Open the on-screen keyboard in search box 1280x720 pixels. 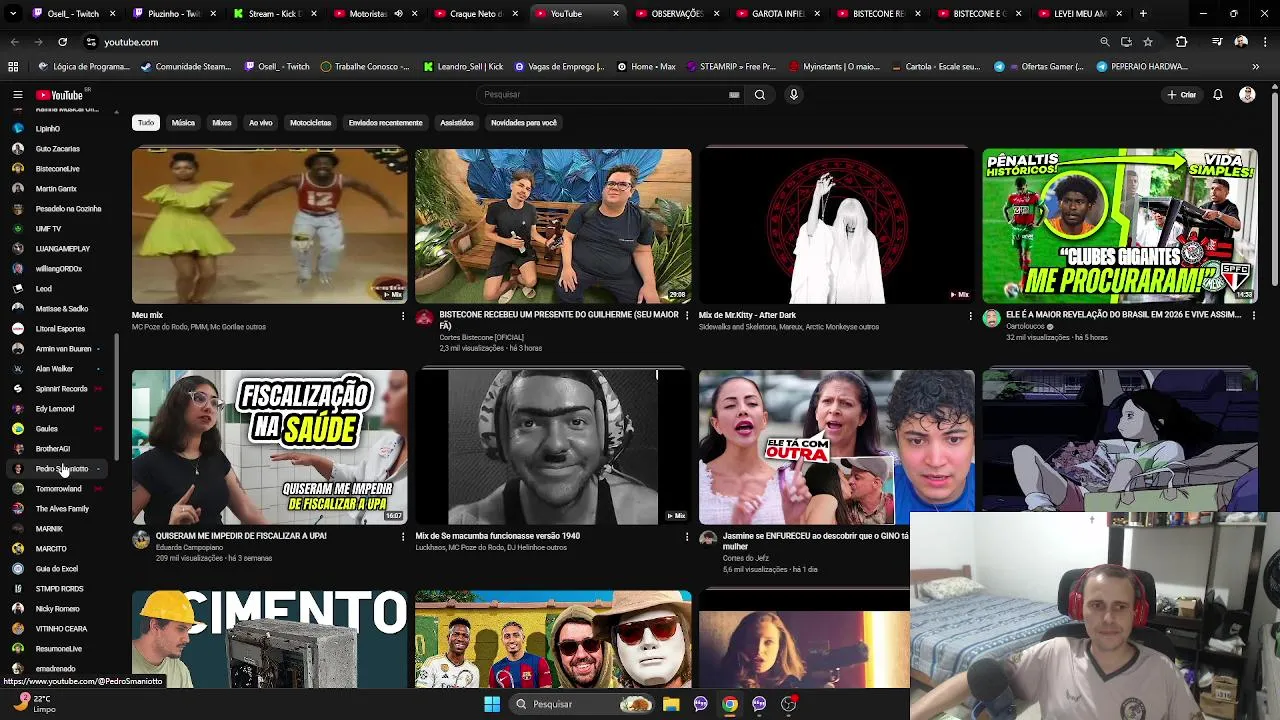pyautogui.click(x=734, y=95)
